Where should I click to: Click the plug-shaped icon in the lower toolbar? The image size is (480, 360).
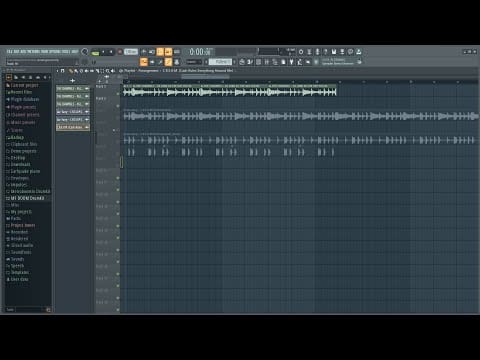point(291,62)
